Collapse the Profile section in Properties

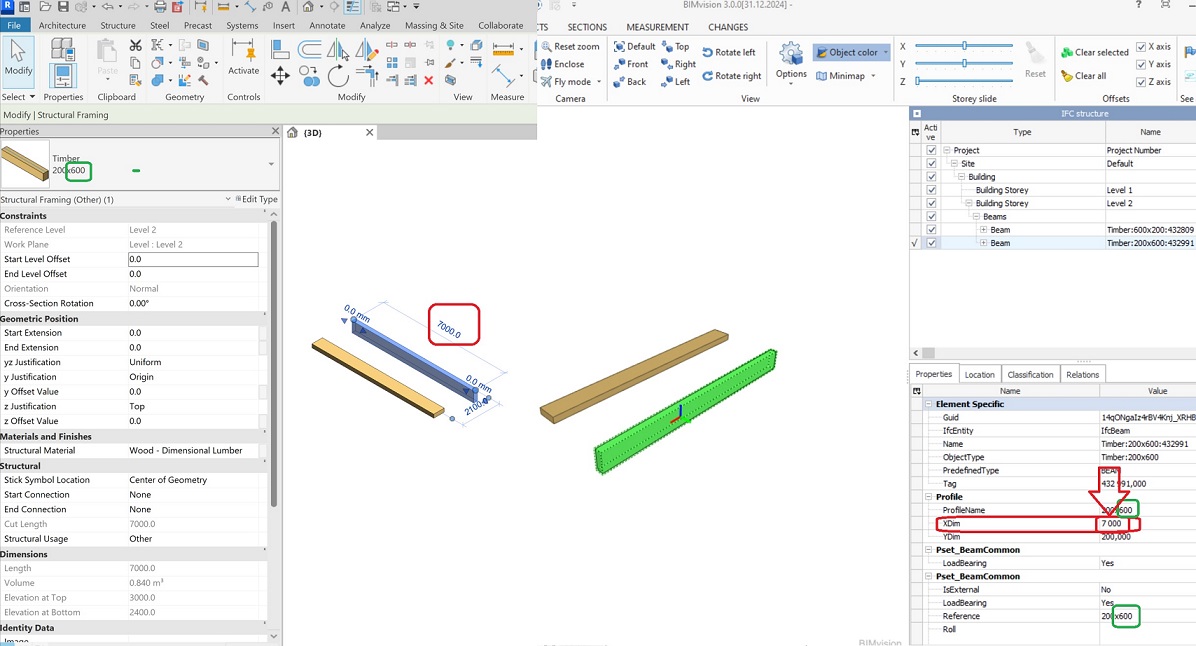928,496
